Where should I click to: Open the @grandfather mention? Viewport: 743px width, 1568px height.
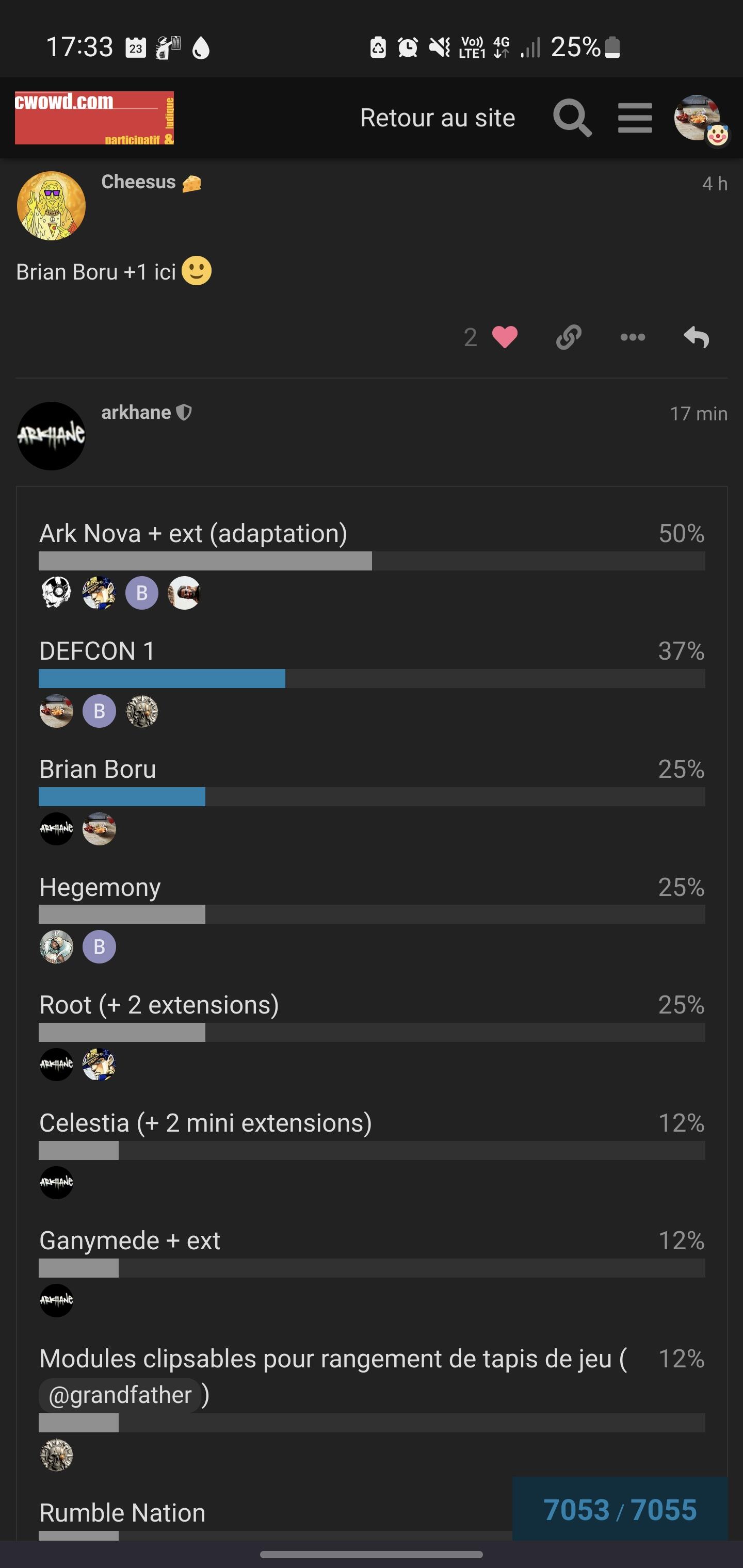click(120, 1395)
